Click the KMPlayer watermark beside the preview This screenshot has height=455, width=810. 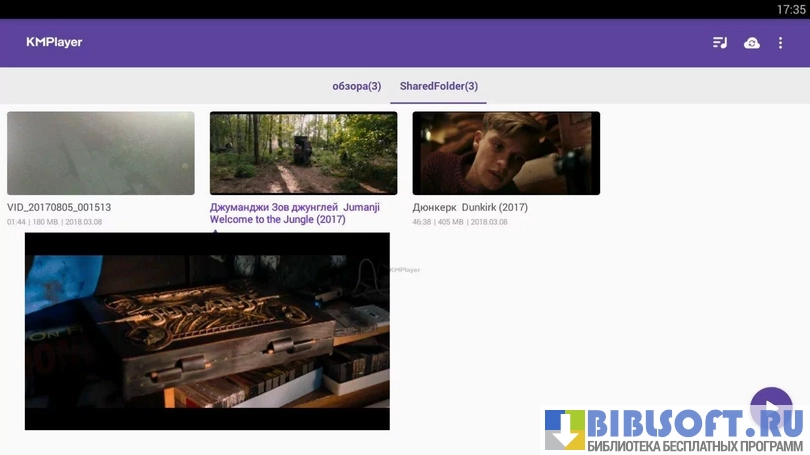click(x=405, y=270)
